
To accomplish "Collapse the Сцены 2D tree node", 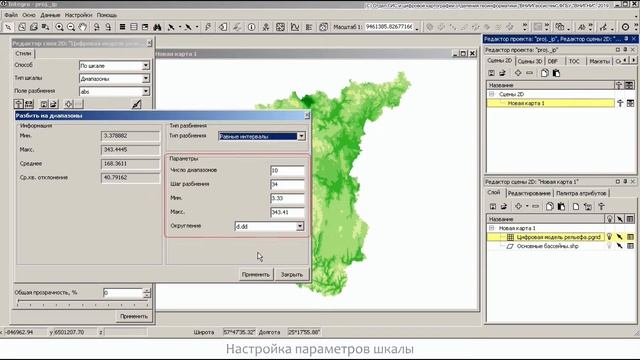I will [491, 94].
